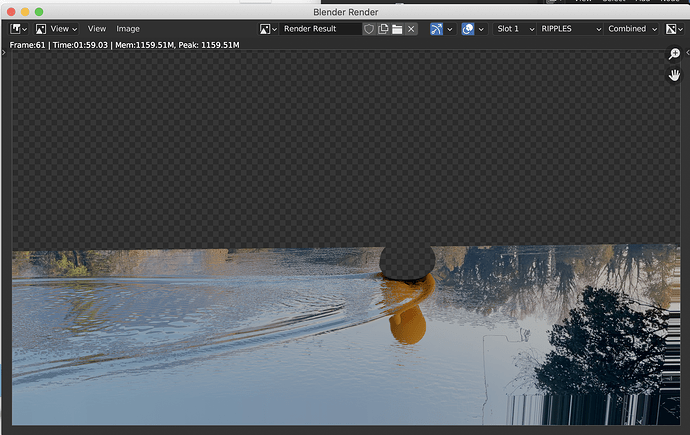Open the editor type selector

(x=18, y=29)
